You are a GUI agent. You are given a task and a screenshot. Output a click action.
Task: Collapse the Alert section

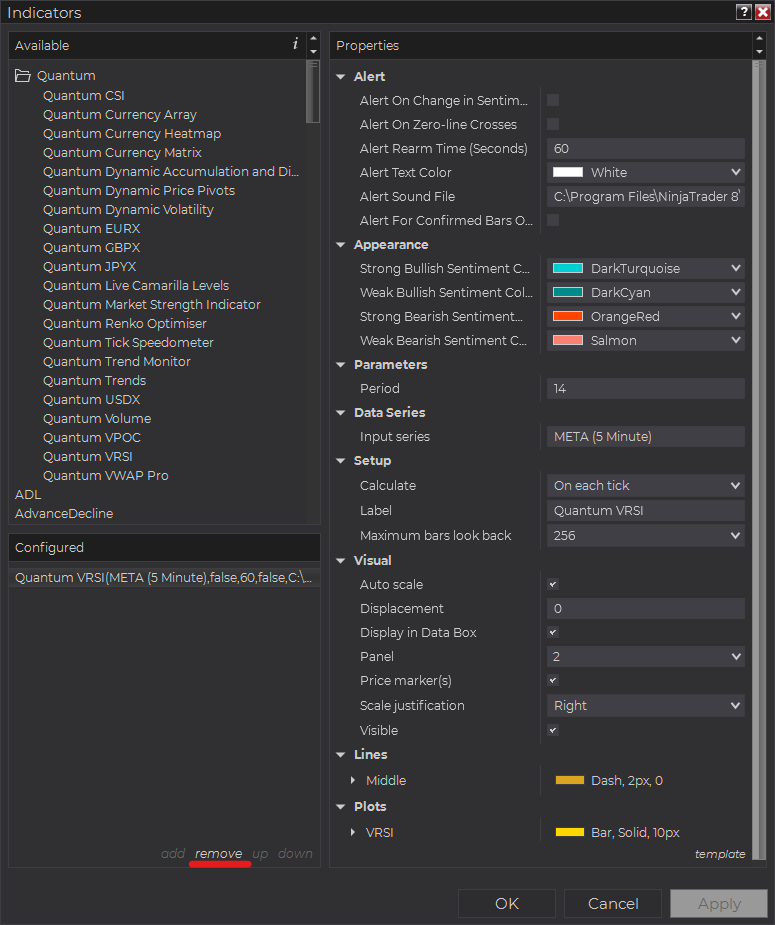(x=341, y=77)
